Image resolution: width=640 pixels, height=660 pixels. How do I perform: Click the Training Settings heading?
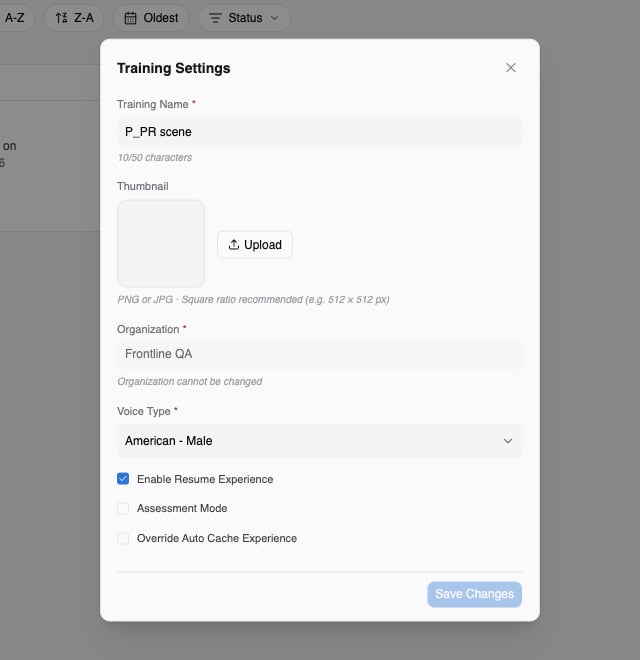173,68
